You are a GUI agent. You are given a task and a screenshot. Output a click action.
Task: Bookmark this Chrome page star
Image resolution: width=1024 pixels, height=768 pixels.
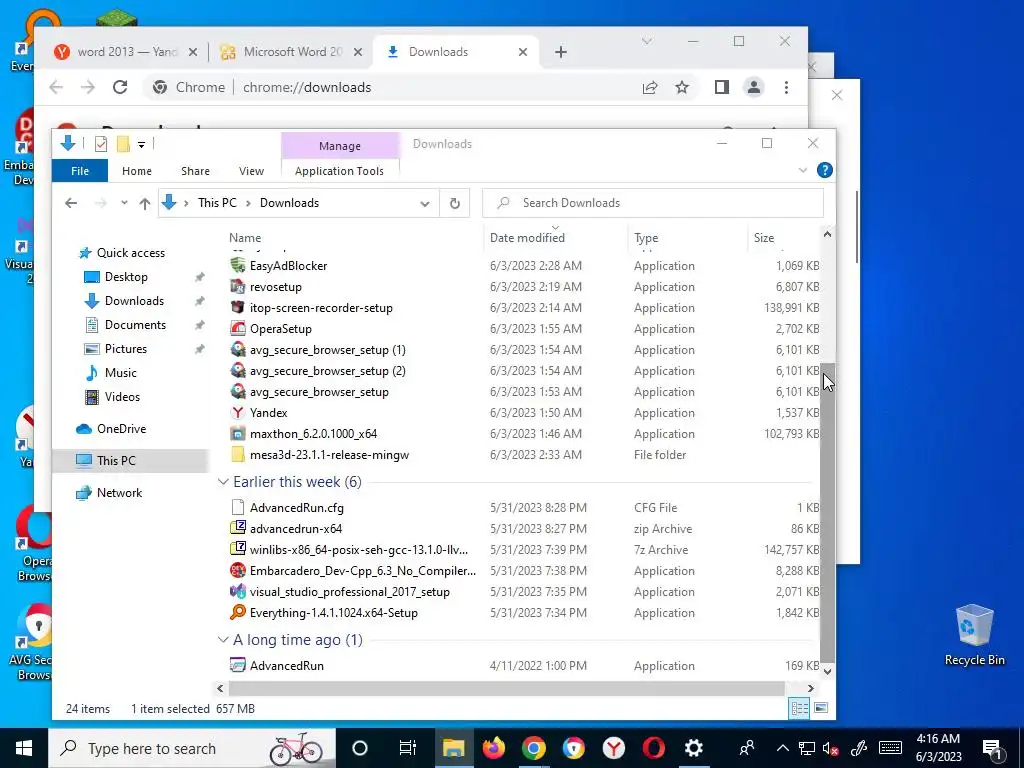pyautogui.click(x=682, y=87)
